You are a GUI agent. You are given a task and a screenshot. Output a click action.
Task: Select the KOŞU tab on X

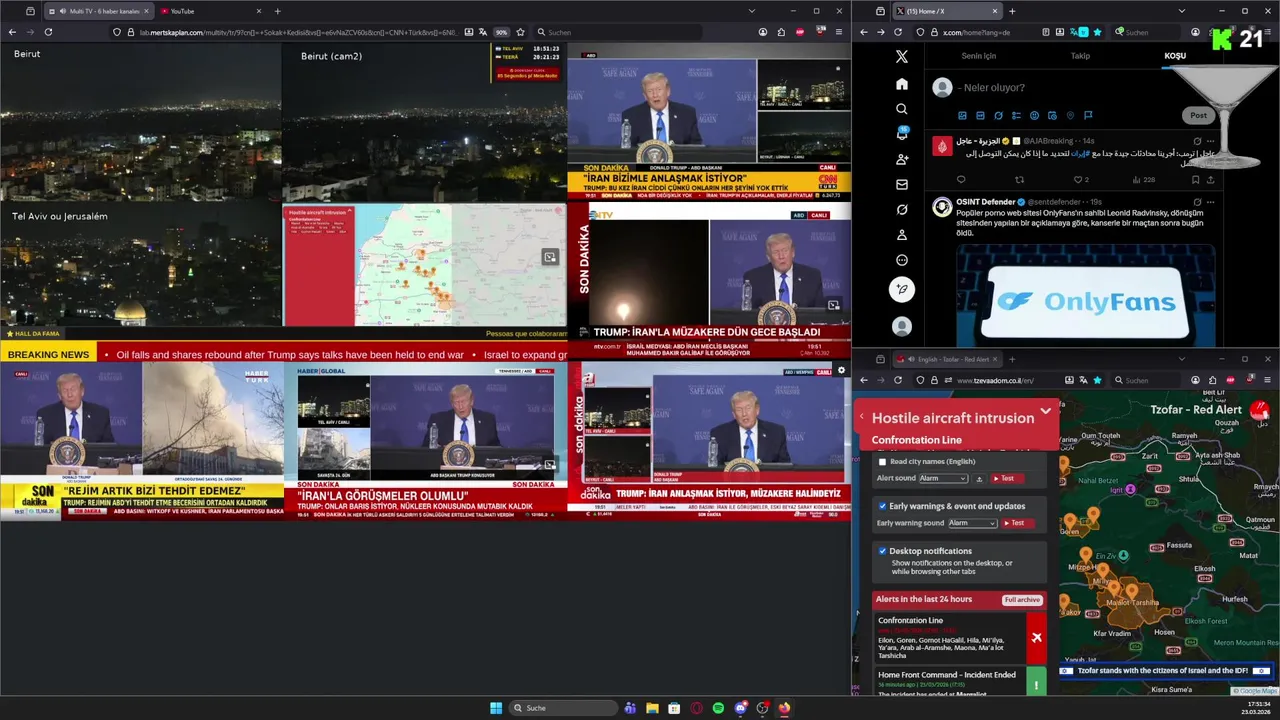coord(1175,56)
